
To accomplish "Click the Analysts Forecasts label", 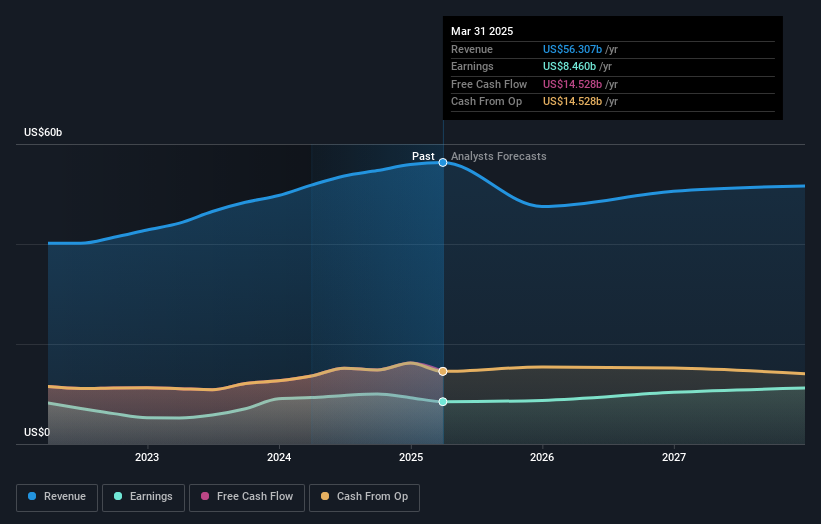I will pyautogui.click(x=498, y=156).
